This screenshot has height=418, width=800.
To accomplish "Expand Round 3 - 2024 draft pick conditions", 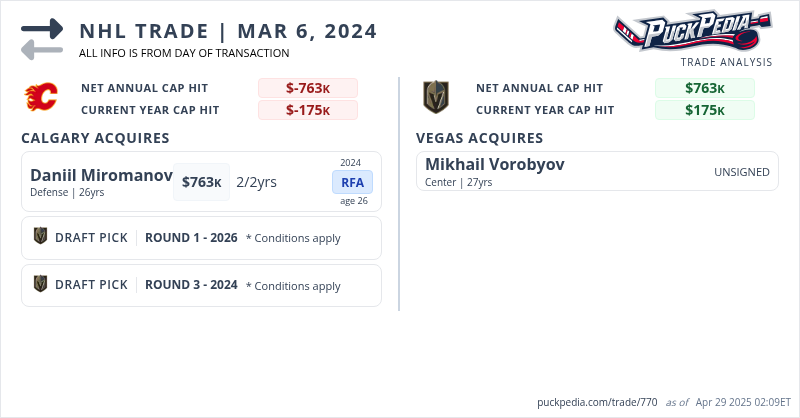I will [x=293, y=286].
